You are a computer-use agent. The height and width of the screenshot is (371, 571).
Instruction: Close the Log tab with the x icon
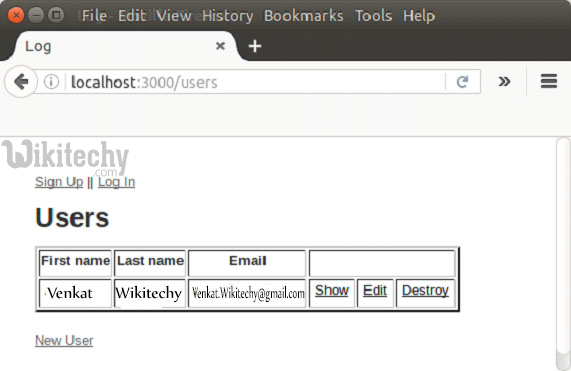tap(220, 46)
